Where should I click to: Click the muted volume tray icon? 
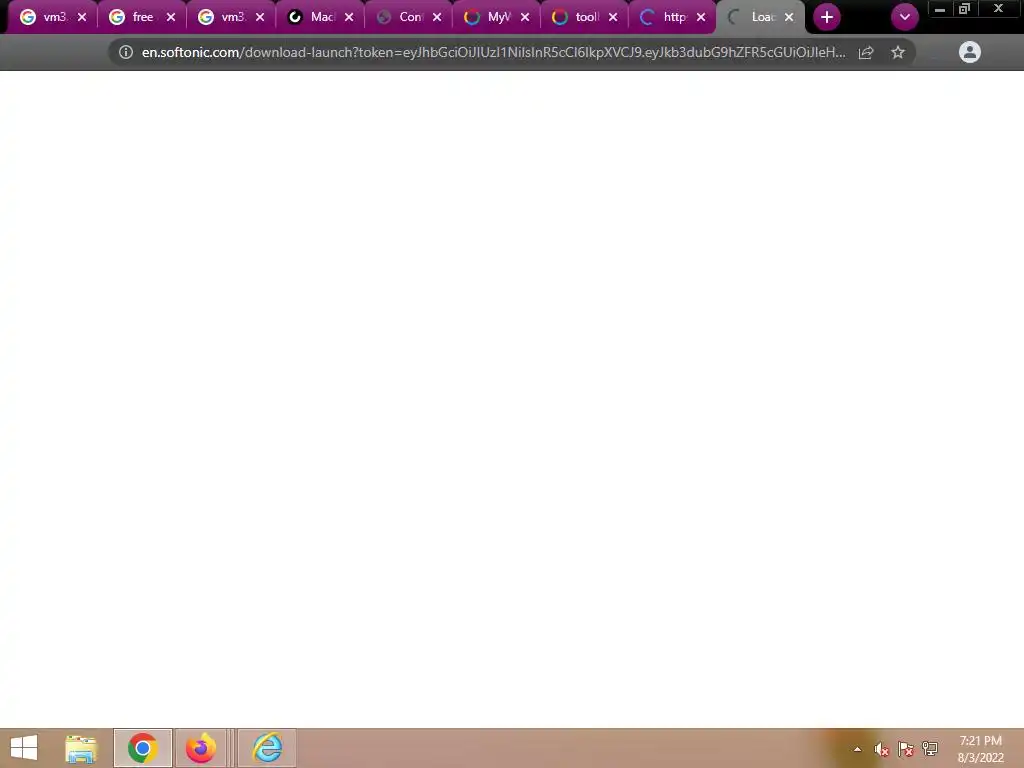click(882, 749)
